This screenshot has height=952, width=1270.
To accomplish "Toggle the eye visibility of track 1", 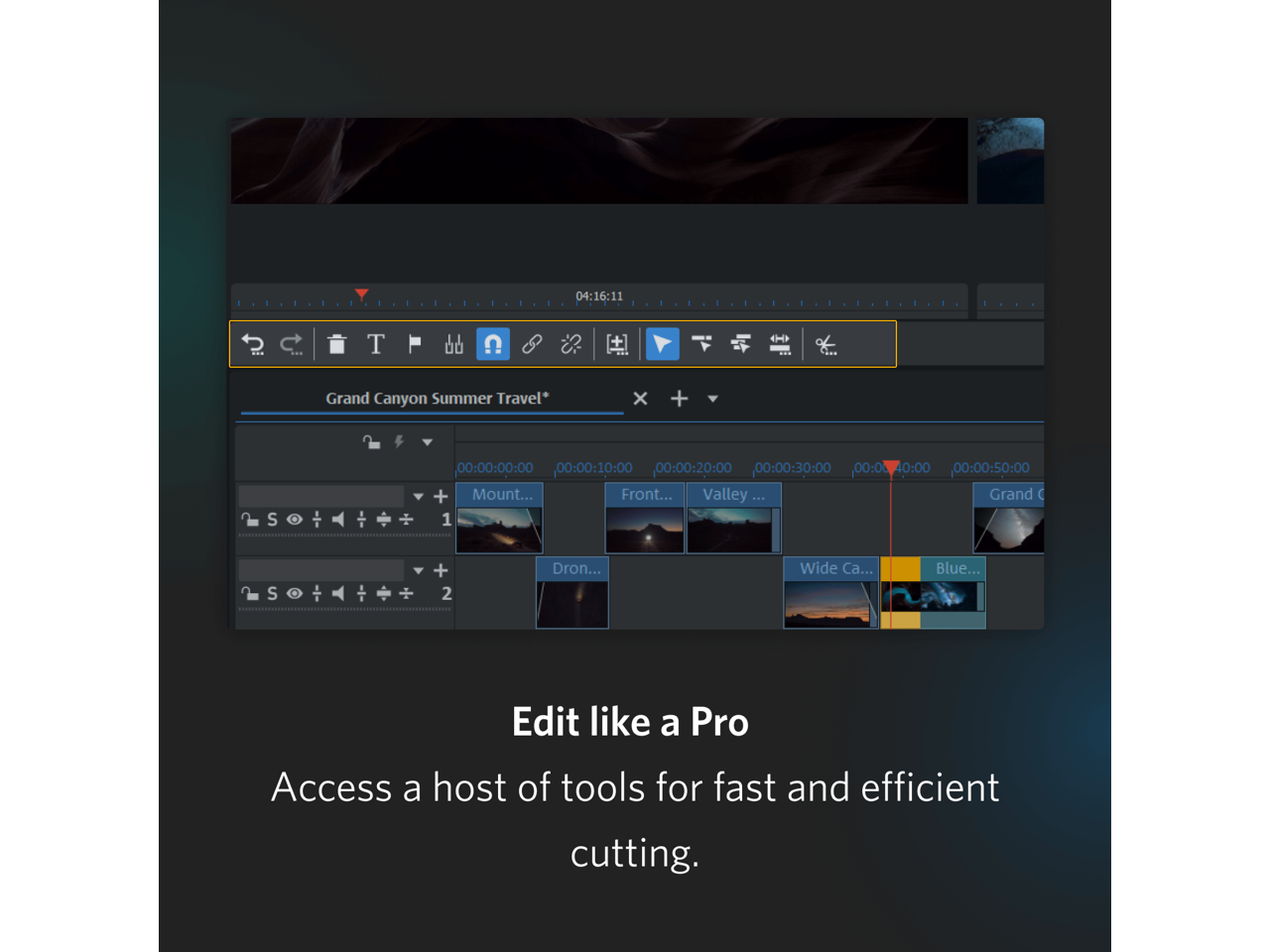I will tap(295, 520).
